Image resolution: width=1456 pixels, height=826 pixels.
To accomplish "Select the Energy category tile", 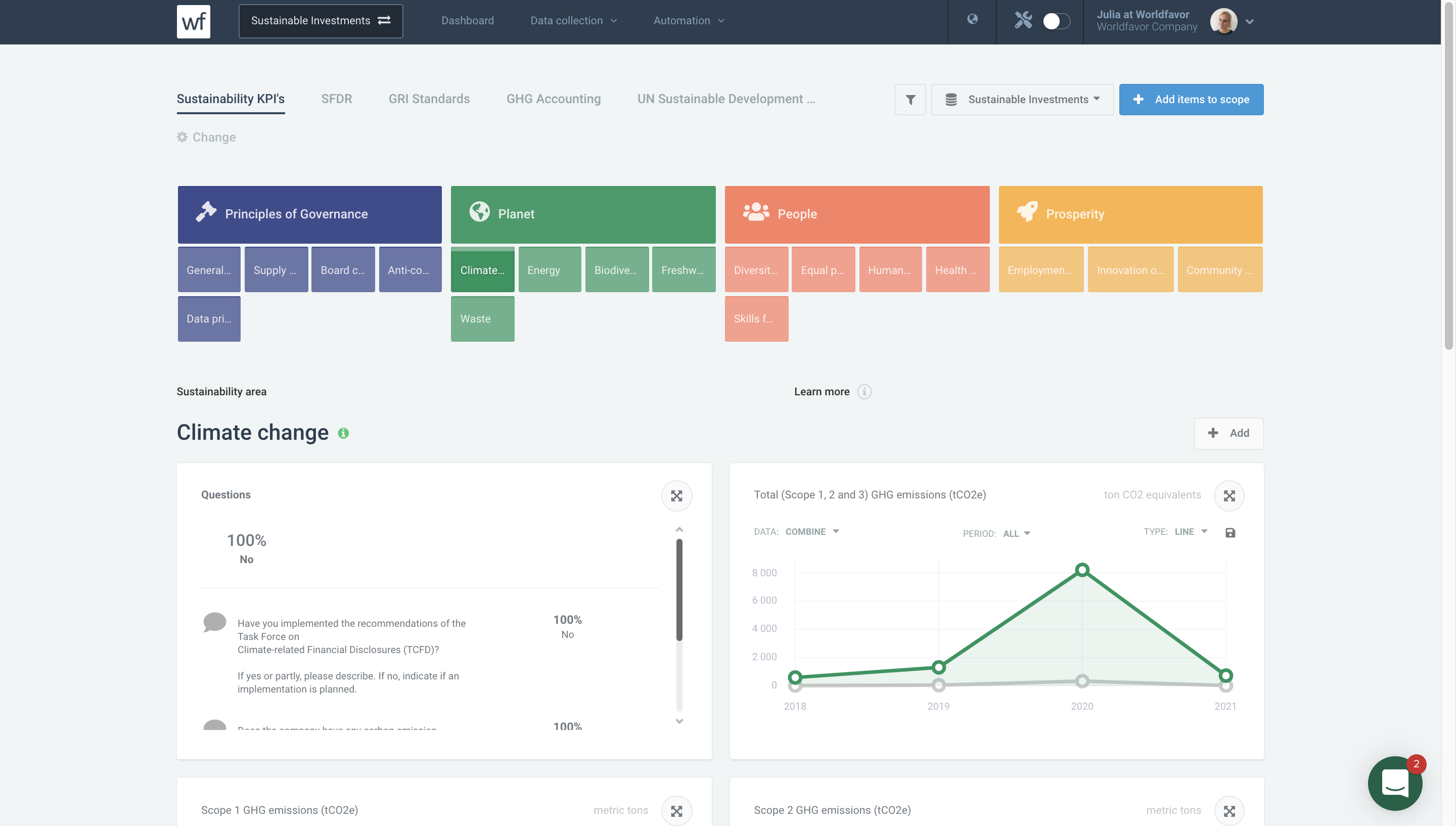I will pos(549,270).
